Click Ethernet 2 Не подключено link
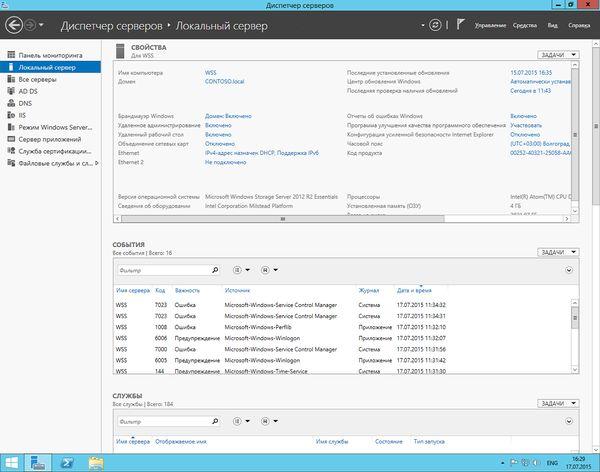This screenshot has height=472, width=600. tap(225, 162)
